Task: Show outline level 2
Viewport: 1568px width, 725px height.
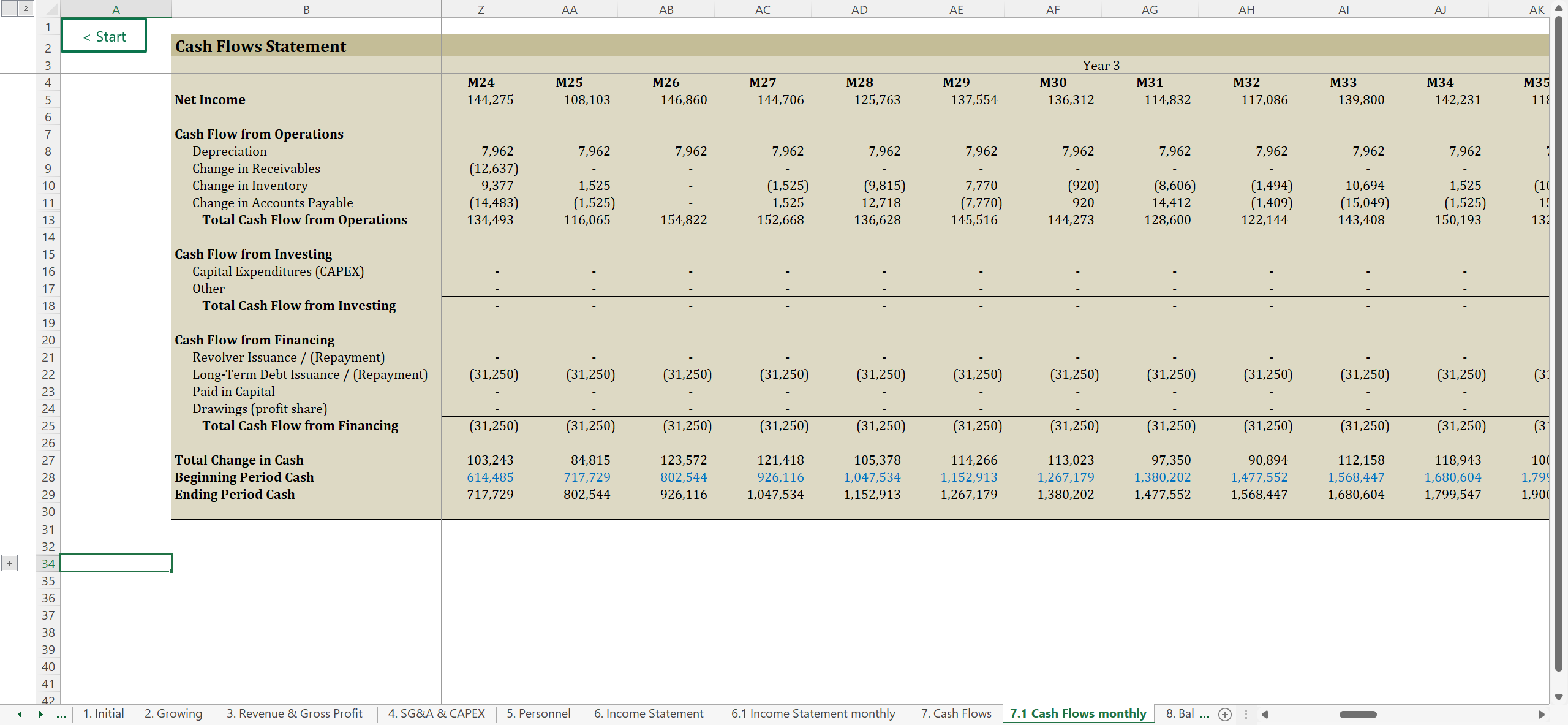Action: (x=26, y=9)
